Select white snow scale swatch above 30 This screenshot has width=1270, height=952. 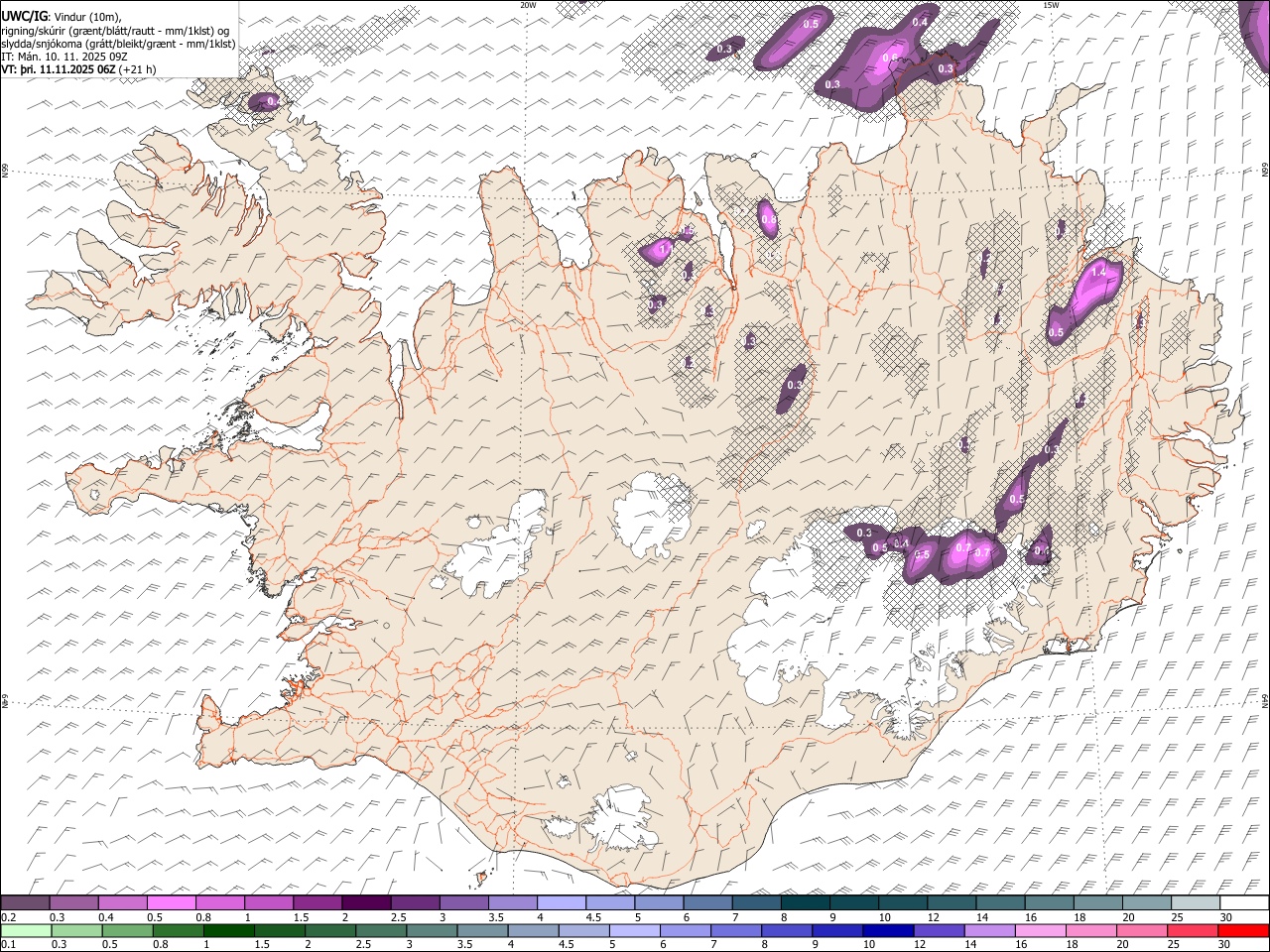pos(1244,903)
